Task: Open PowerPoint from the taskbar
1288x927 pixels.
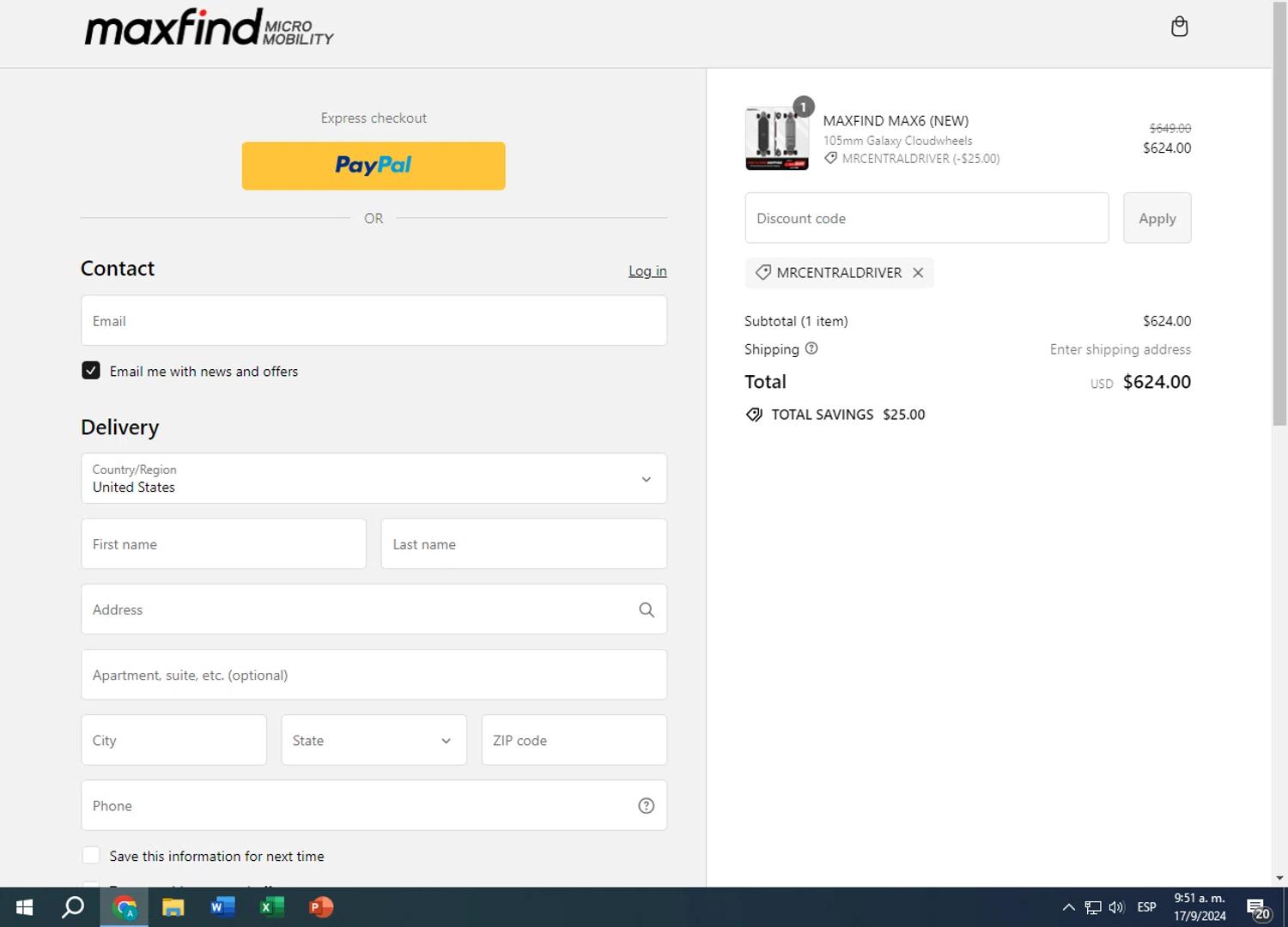Action: pos(320,907)
